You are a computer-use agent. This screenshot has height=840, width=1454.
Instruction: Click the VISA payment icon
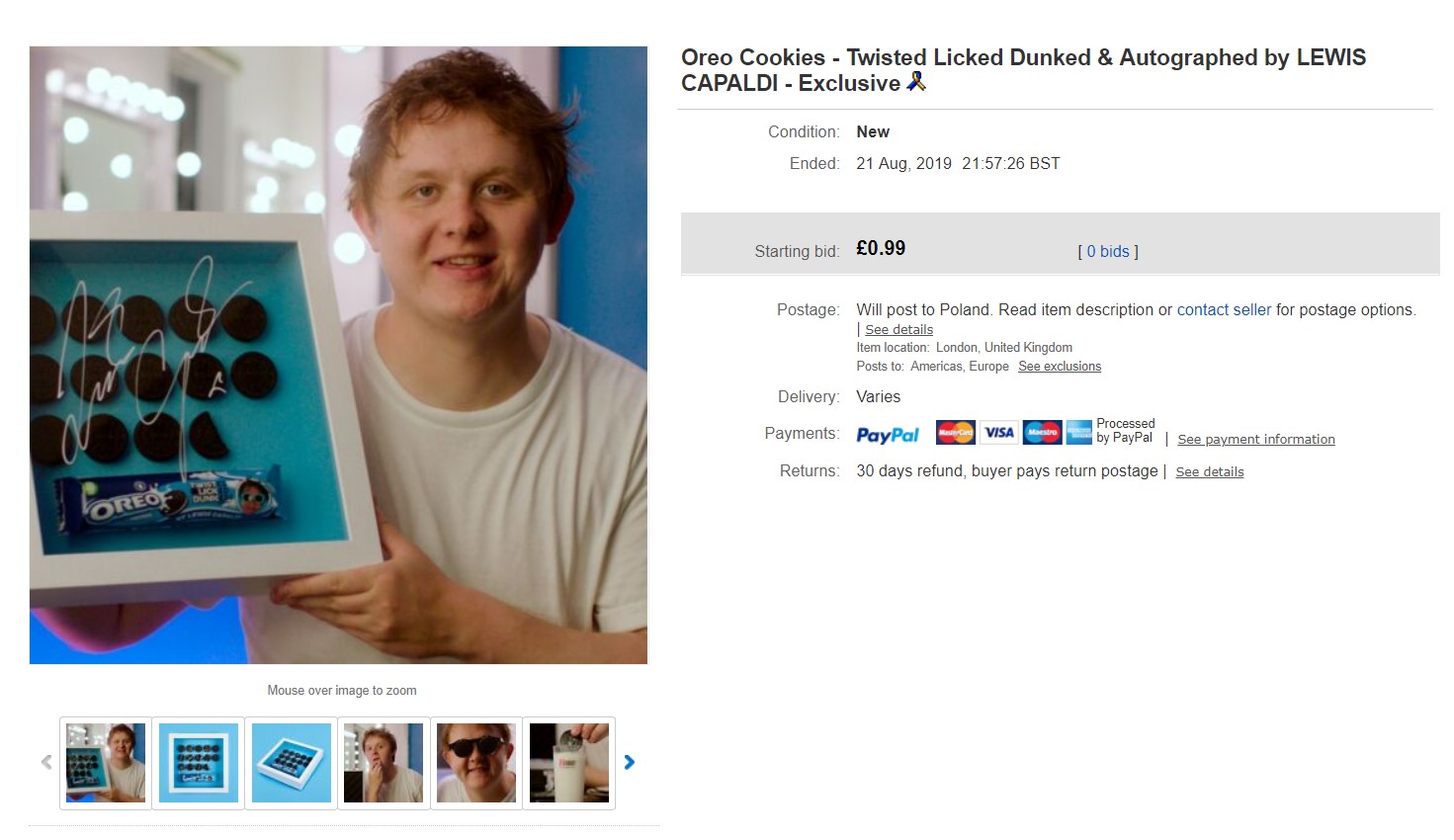click(x=999, y=432)
